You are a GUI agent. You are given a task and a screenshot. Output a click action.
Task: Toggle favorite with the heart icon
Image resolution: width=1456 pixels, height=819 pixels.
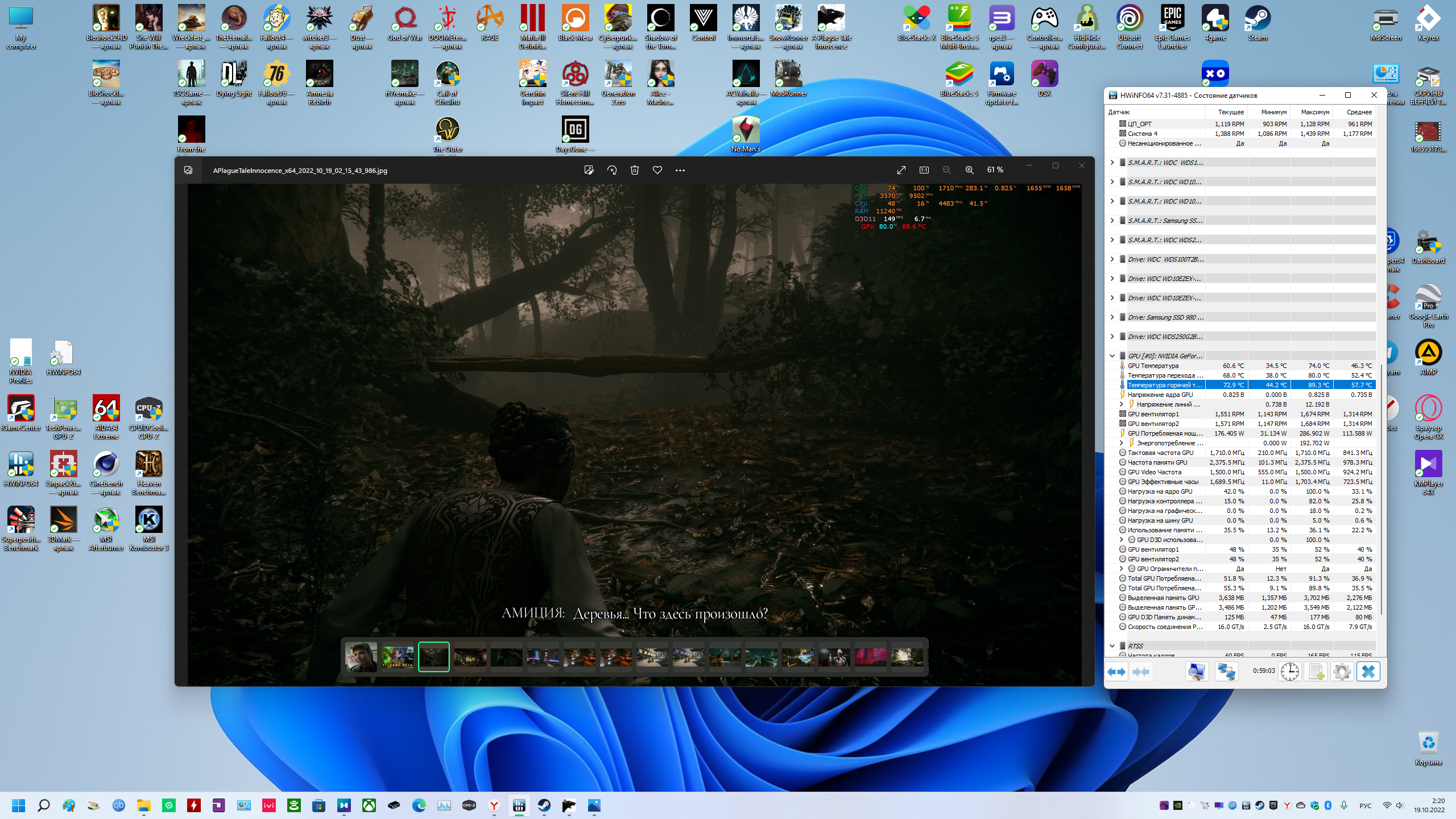point(657,170)
